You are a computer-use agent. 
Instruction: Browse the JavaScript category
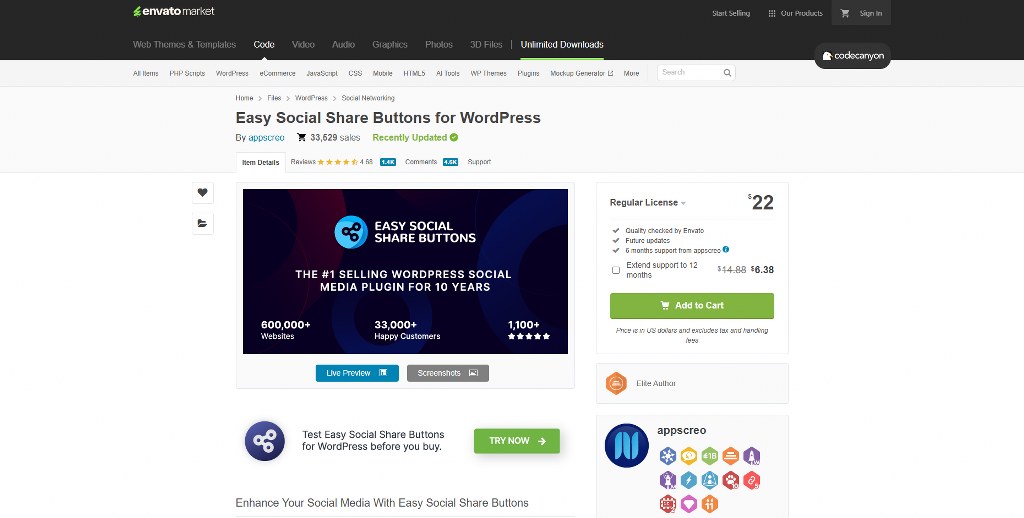pos(322,73)
